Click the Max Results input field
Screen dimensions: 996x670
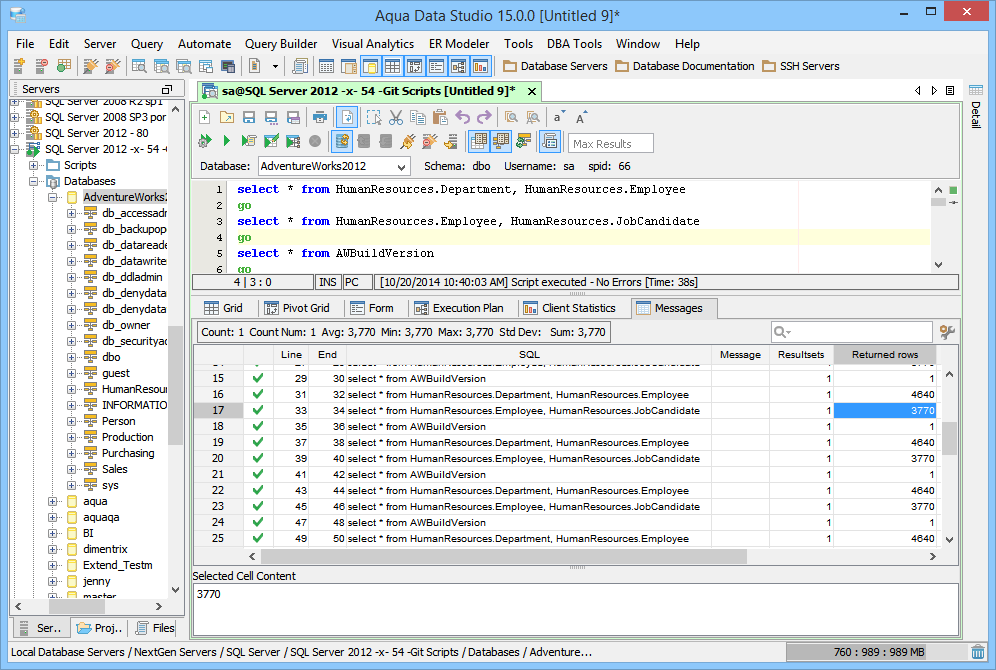(610, 143)
